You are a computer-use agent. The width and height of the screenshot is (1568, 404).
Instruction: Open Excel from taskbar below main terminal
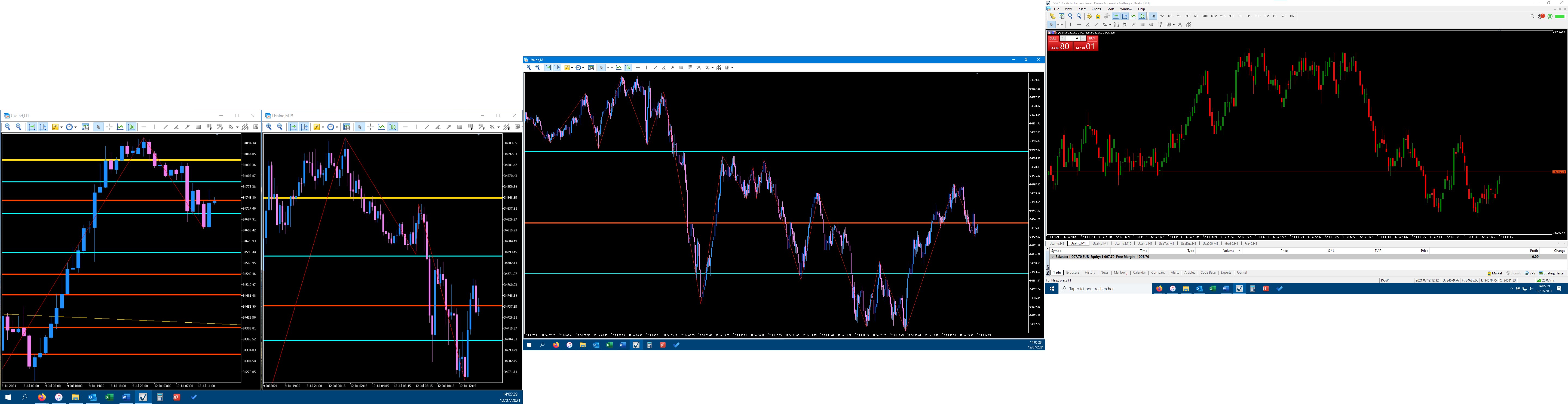(x=1212, y=288)
